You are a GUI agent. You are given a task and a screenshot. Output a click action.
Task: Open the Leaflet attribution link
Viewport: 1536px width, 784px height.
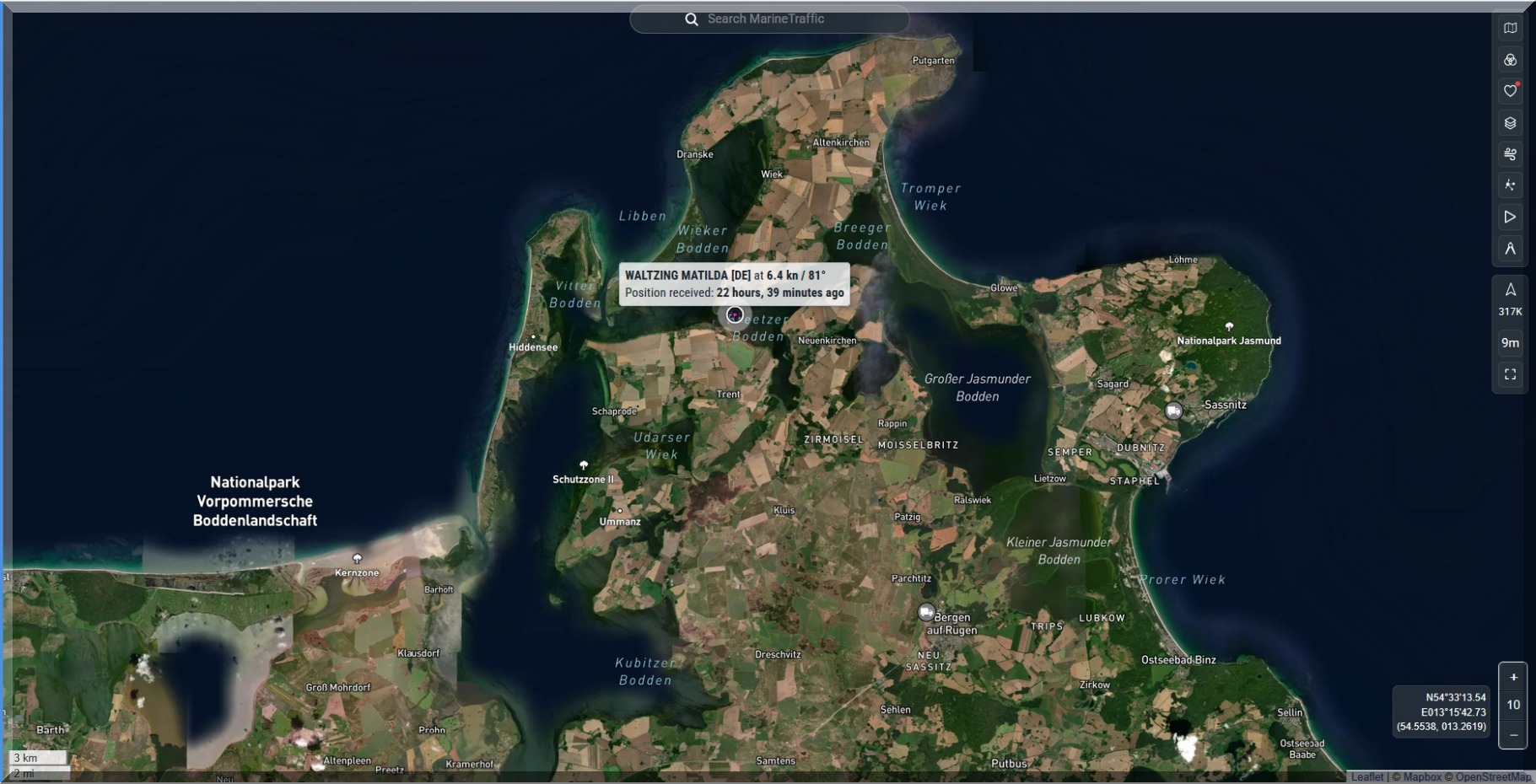[x=1366, y=777]
